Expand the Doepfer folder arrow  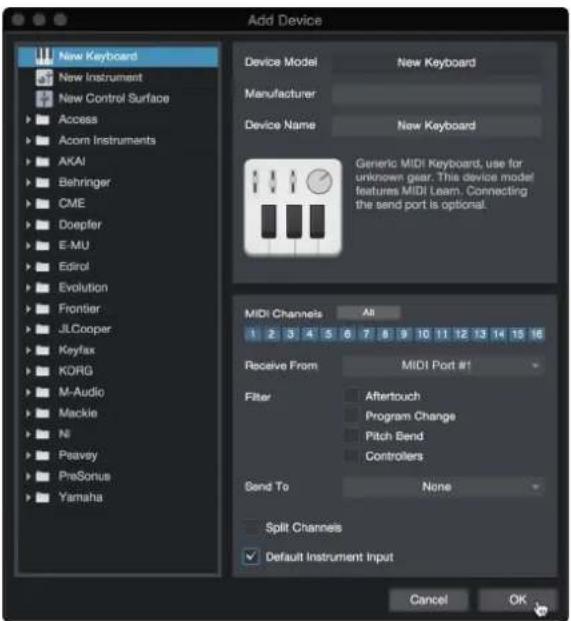coord(28,224)
